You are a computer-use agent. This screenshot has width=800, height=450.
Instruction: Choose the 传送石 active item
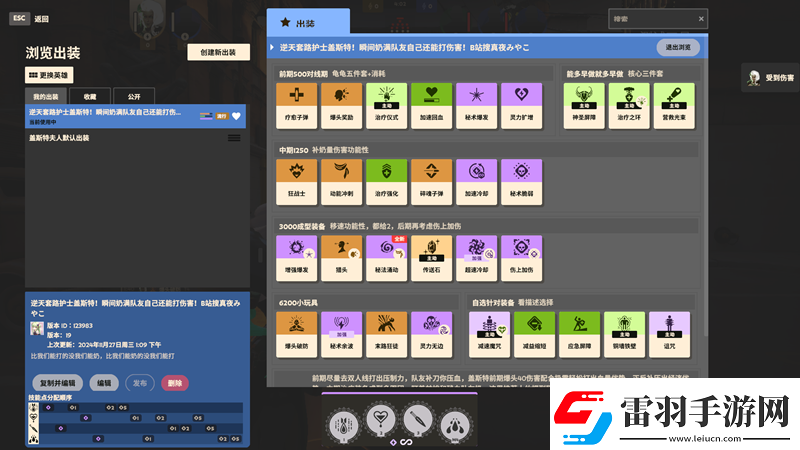[431, 258]
